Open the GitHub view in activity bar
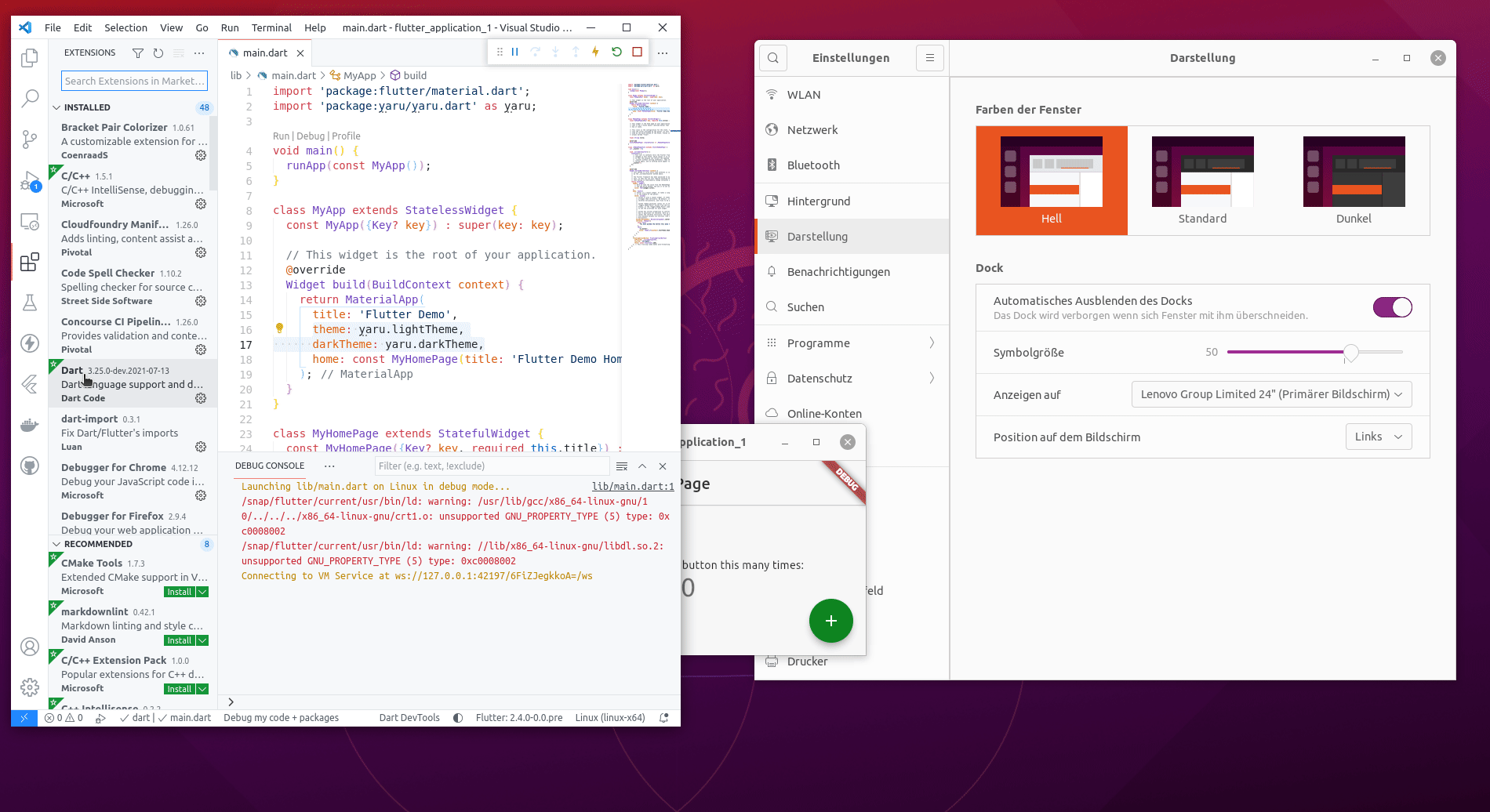This screenshot has height=812, width=1490. 30,466
